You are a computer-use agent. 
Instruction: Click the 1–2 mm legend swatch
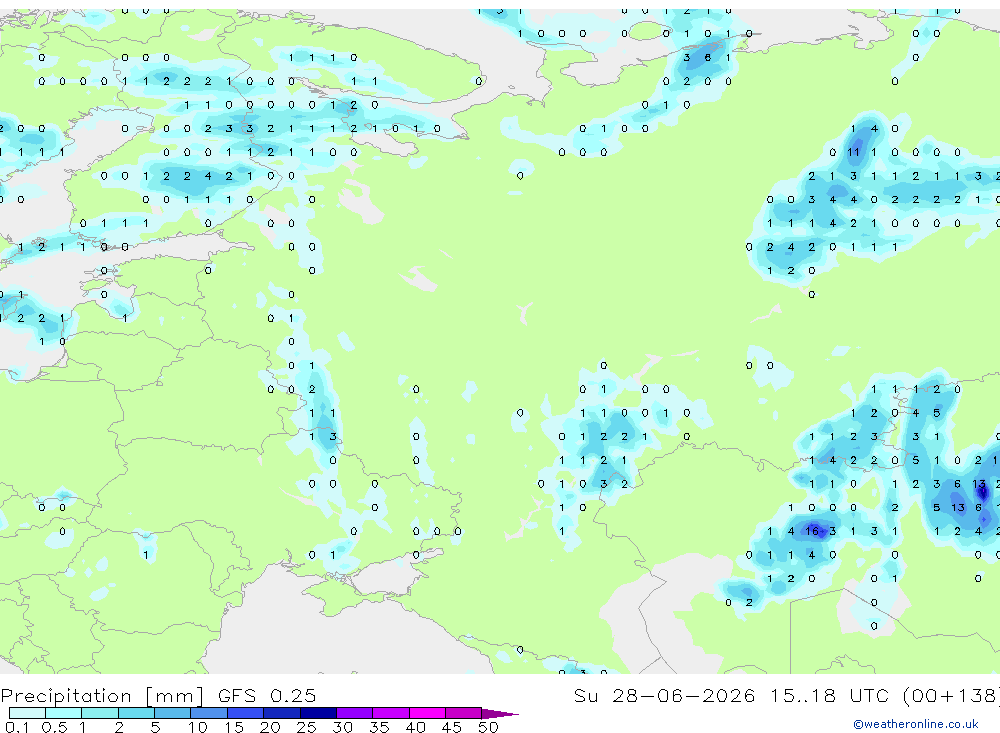[99, 713]
